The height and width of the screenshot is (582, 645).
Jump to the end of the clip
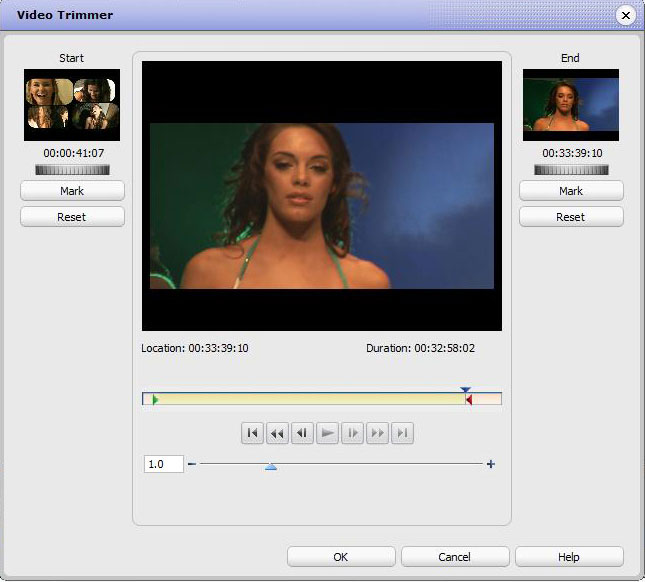[x=402, y=433]
